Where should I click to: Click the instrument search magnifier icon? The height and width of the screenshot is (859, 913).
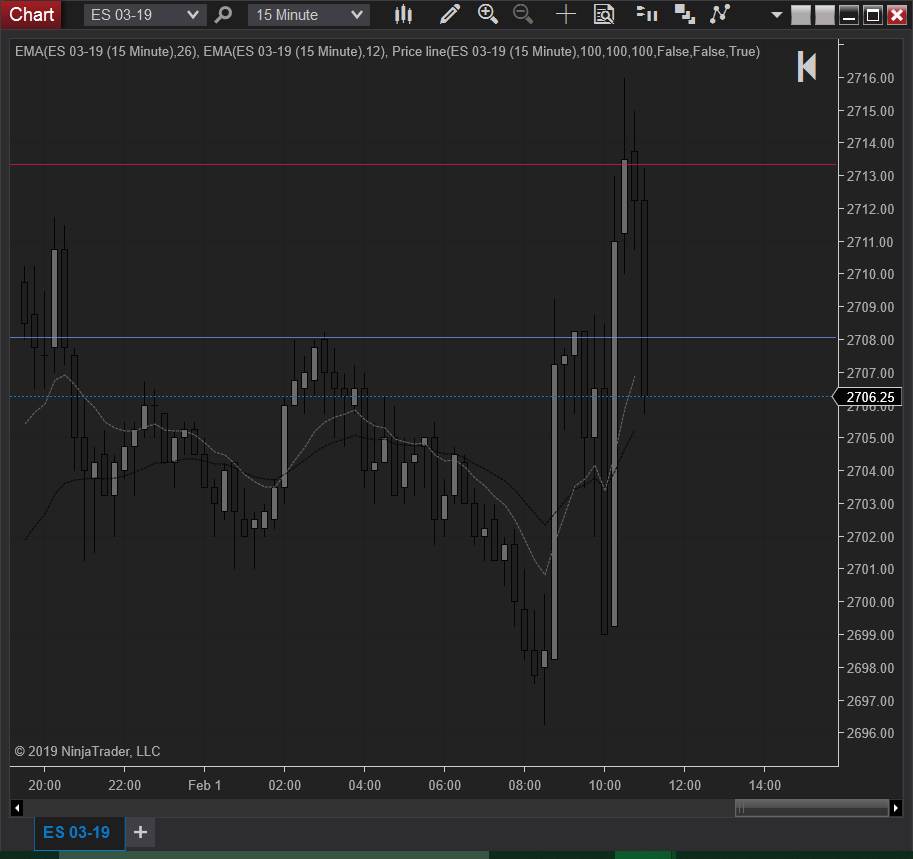(223, 15)
